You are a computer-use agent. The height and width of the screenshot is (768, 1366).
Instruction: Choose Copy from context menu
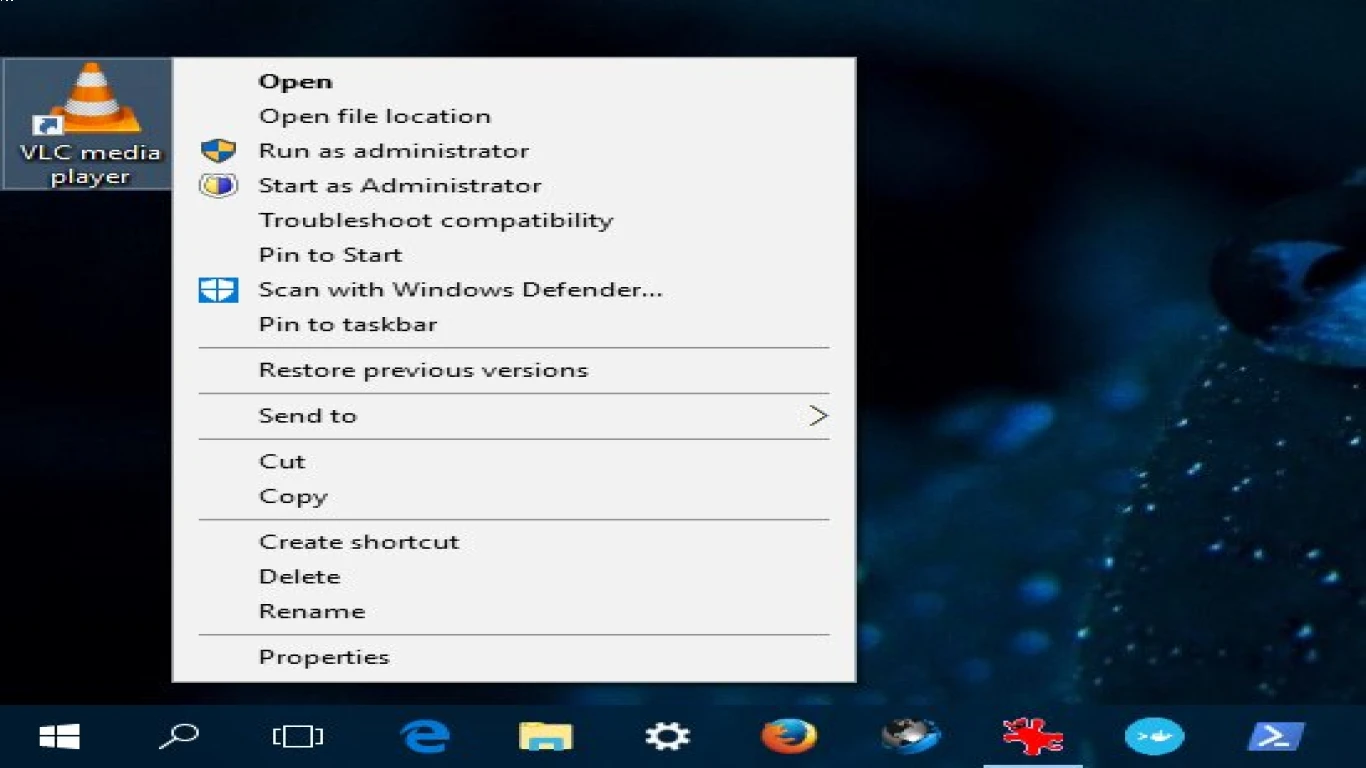293,497
